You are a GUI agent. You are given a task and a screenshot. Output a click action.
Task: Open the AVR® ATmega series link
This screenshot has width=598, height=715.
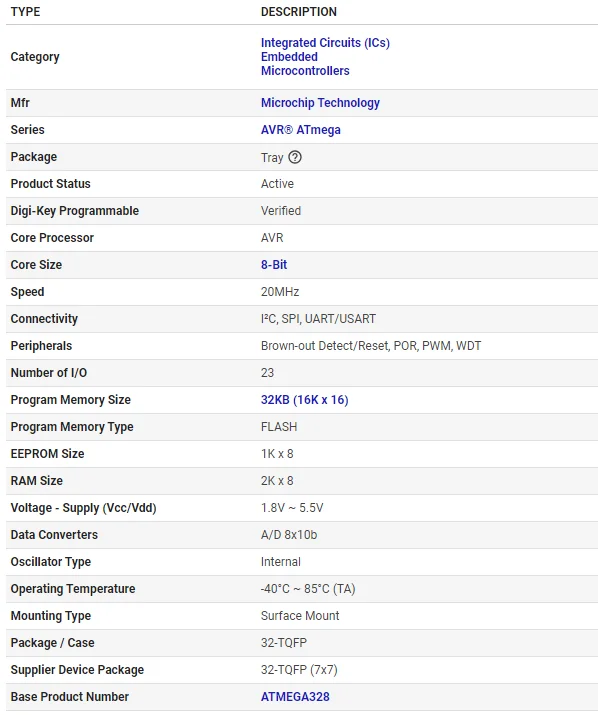point(301,130)
